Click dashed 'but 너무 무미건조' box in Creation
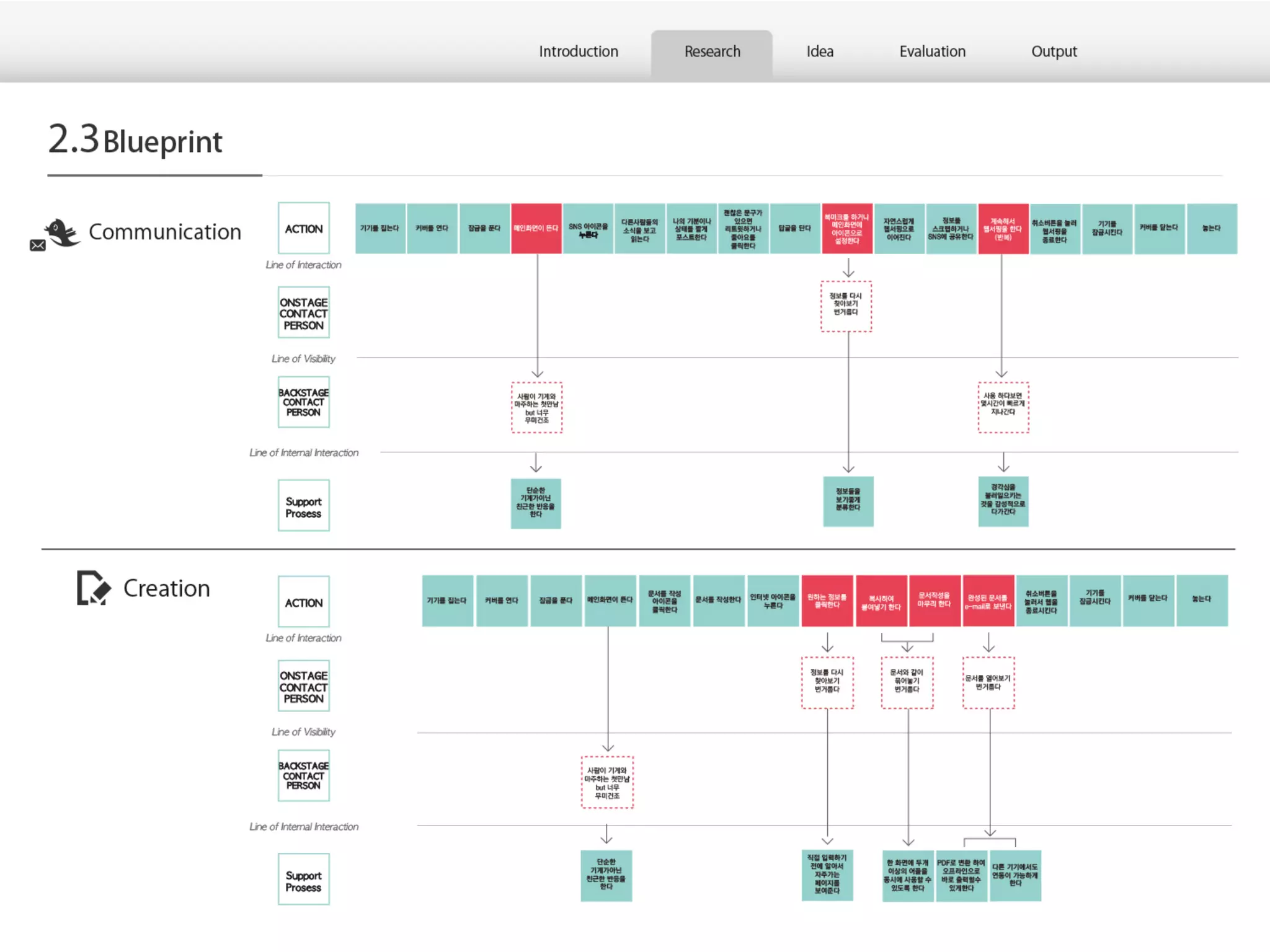 point(607,783)
